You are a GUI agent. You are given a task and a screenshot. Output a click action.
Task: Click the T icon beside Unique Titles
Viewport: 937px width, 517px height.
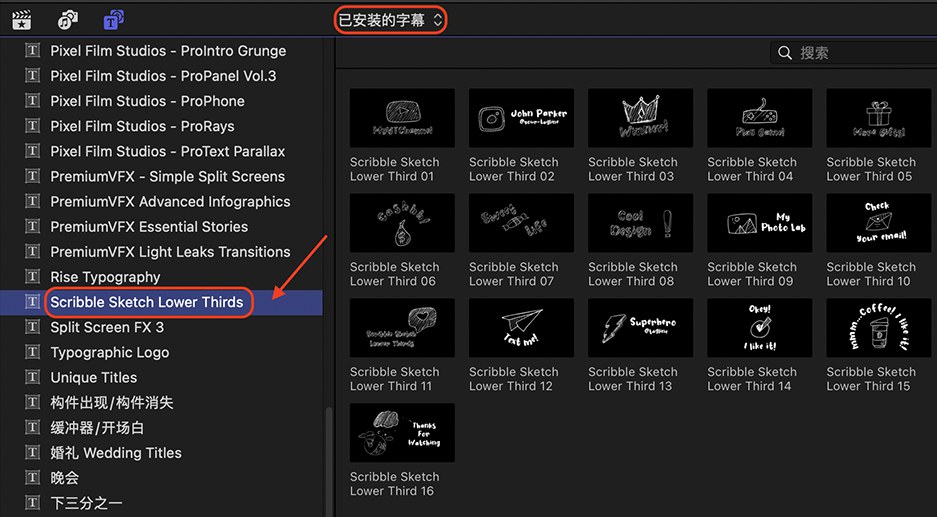pos(32,377)
